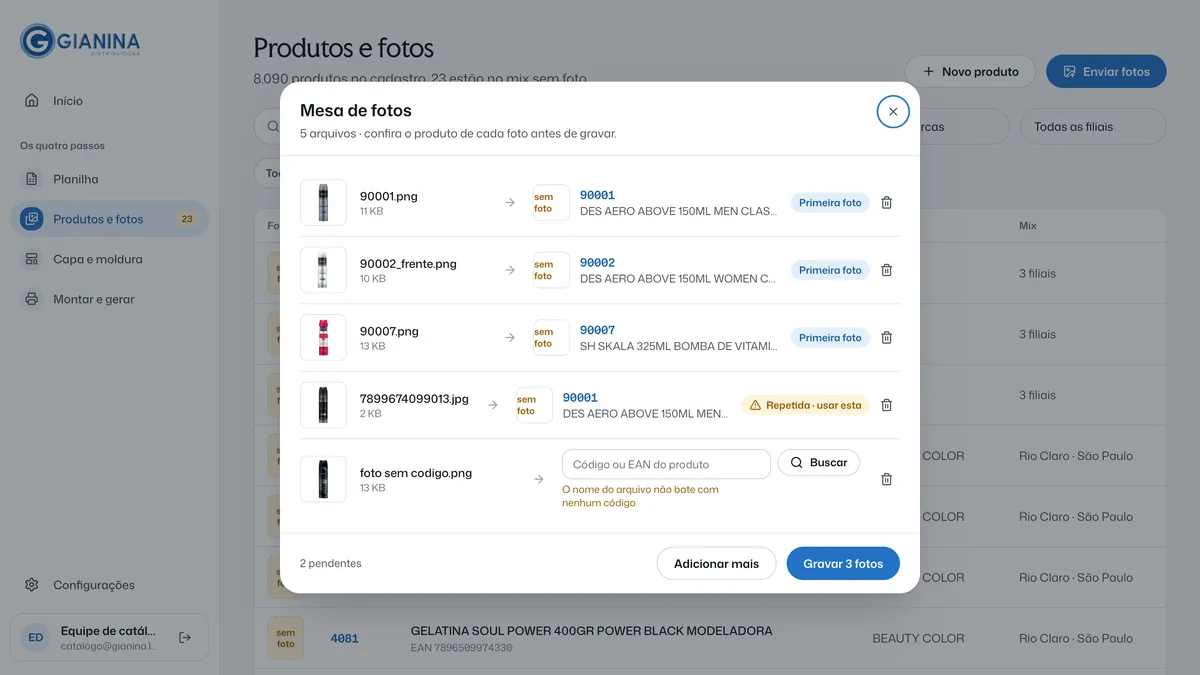Close the Mesa de fotos dialog
The height and width of the screenshot is (675, 1200).
pyautogui.click(x=893, y=112)
